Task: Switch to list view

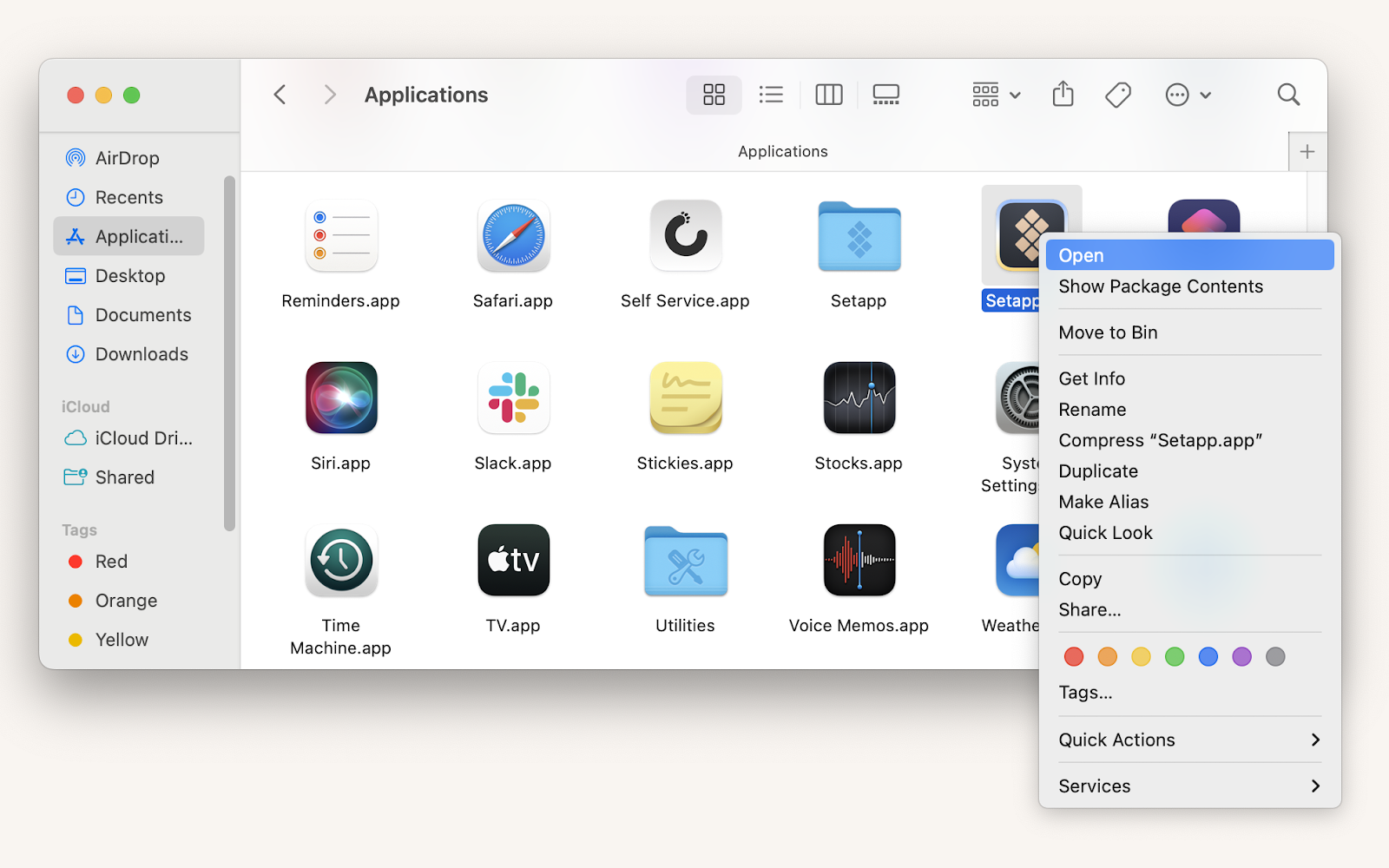Action: (x=771, y=95)
